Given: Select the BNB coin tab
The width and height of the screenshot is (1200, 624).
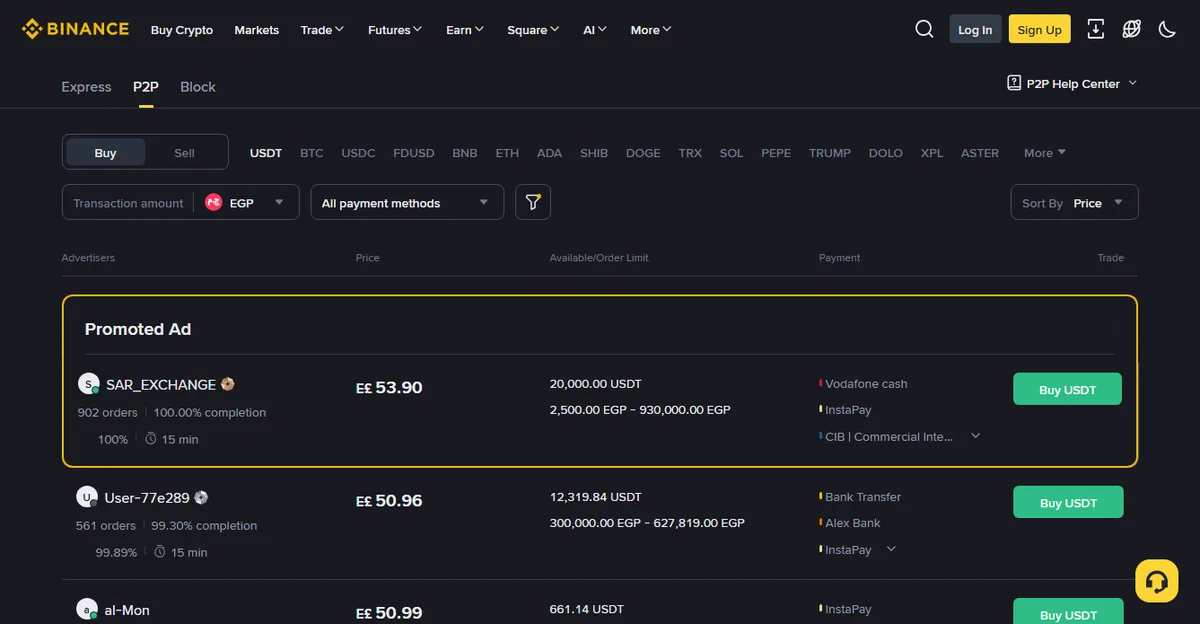Looking at the screenshot, I should coord(465,153).
